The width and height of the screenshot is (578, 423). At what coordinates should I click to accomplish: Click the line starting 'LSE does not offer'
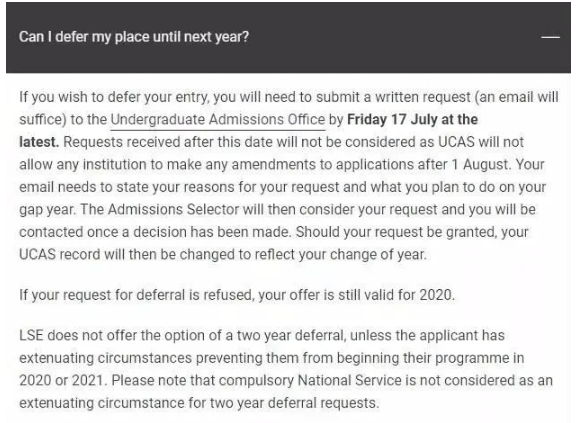[262, 335]
